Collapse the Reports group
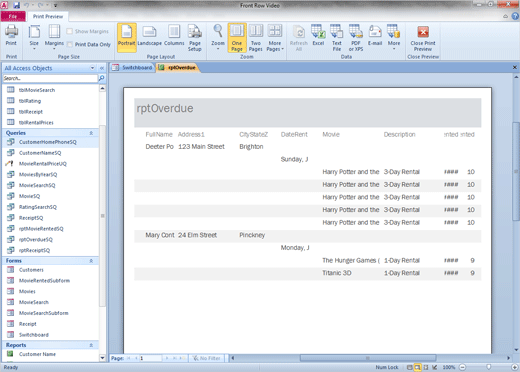 (91, 345)
